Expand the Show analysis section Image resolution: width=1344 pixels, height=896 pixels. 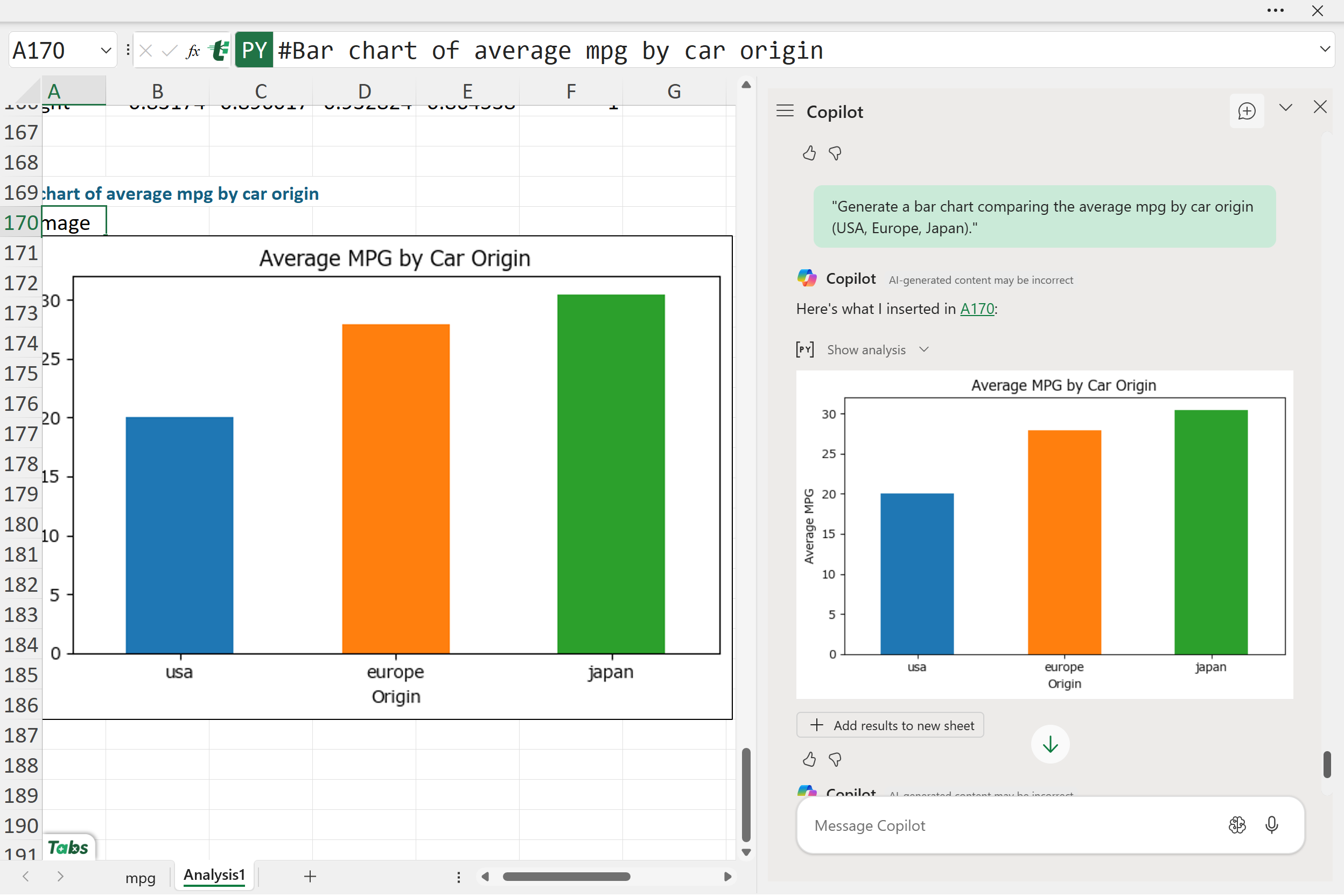[866, 349]
